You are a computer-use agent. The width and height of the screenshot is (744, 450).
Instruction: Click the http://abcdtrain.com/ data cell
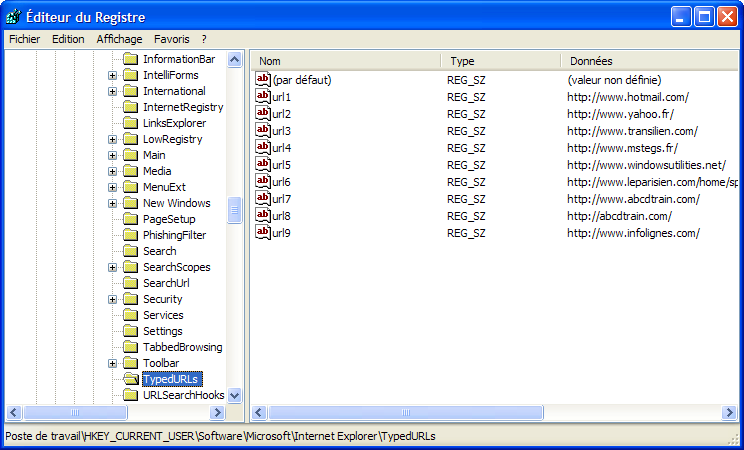click(619, 216)
